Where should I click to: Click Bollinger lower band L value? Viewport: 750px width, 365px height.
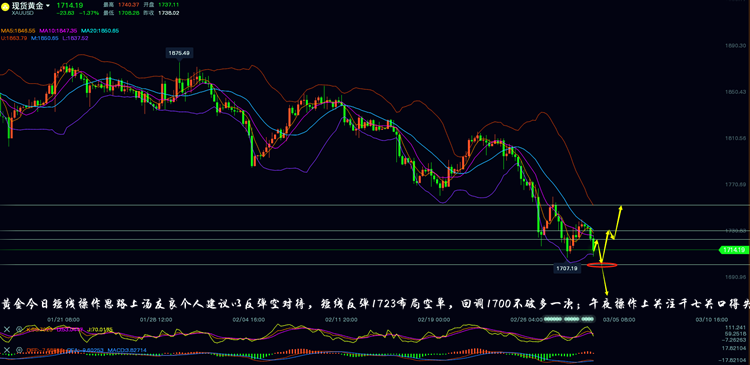tap(75, 38)
